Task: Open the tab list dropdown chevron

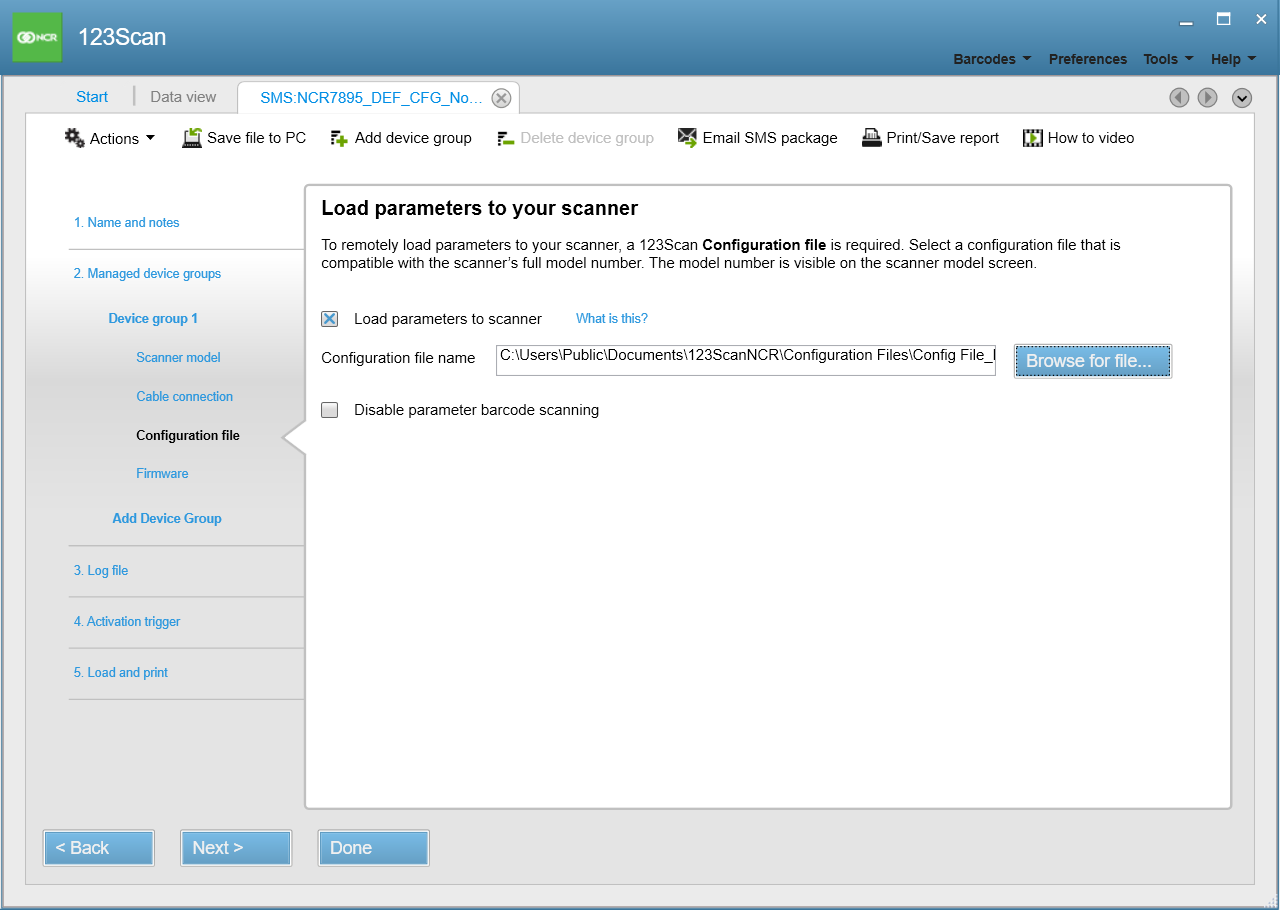Action: (1242, 97)
